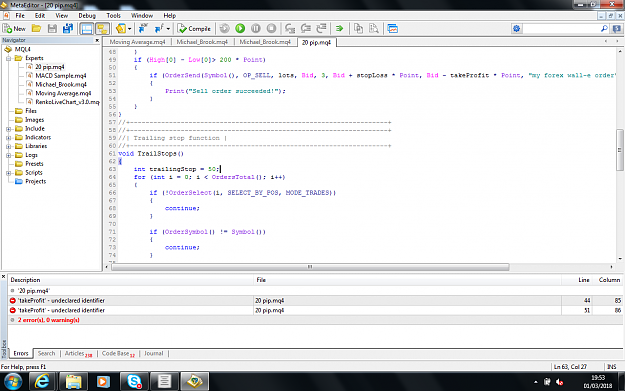This screenshot has width=625, height=391.
Task: Click the magnifier search icon
Action: [604, 29]
